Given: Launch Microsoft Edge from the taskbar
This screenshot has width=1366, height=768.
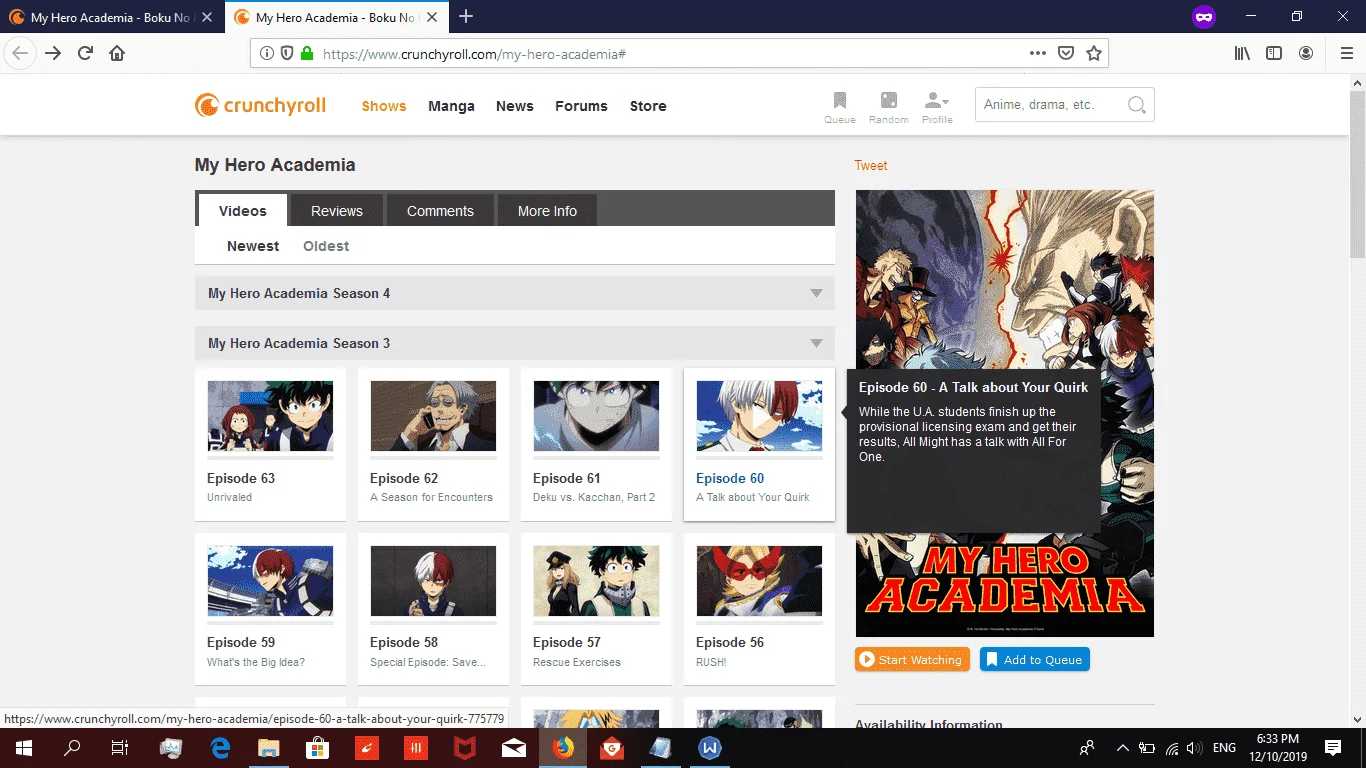Looking at the screenshot, I should coord(220,748).
